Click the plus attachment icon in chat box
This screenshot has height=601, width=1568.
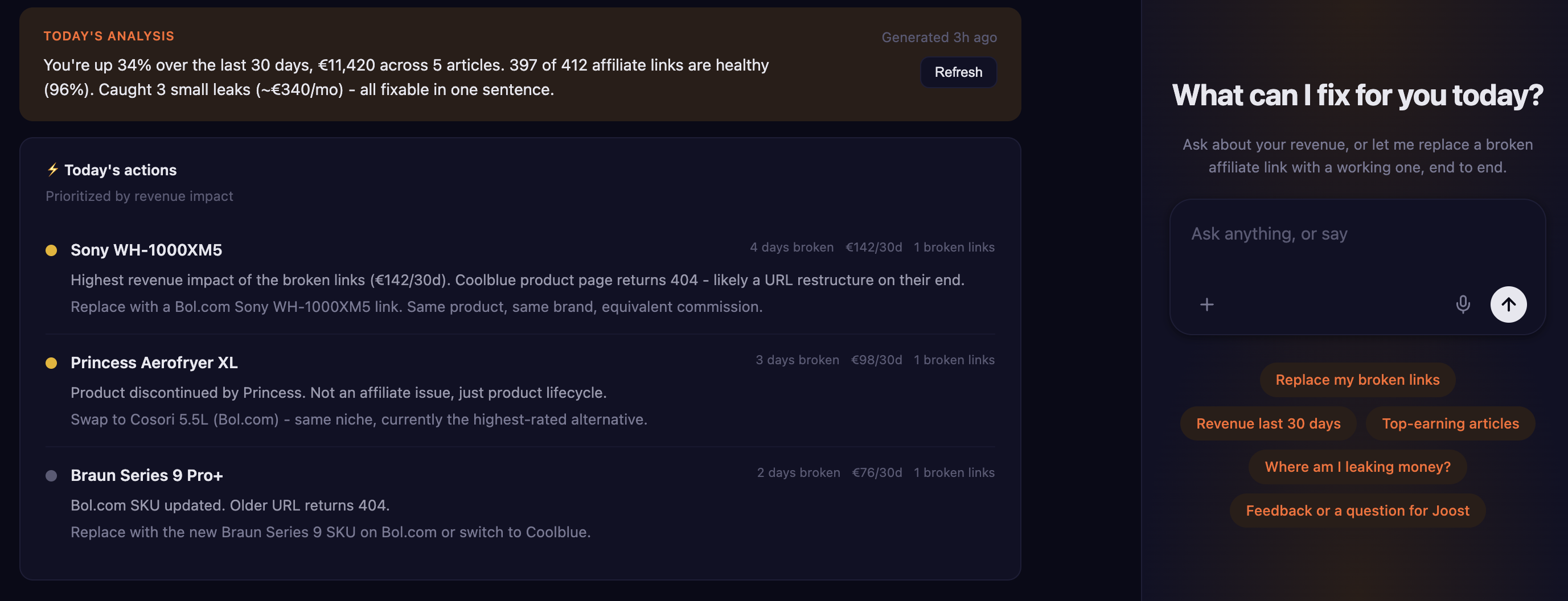point(1206,304)
